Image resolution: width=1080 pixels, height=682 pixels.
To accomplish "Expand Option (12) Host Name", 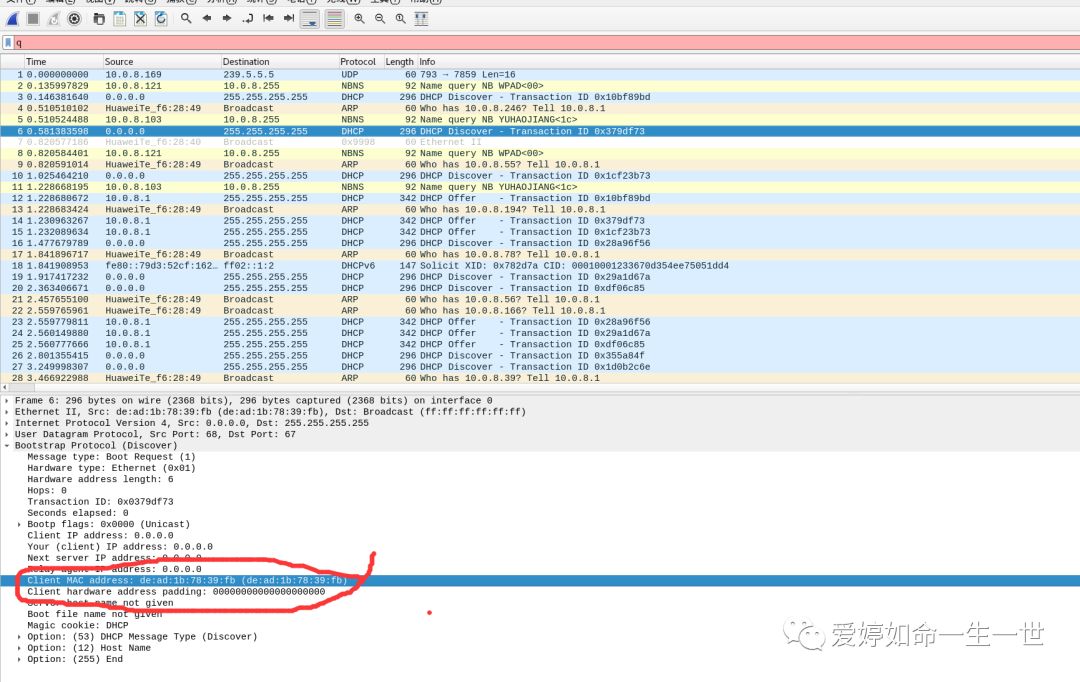I will click(x=19, y=648).
